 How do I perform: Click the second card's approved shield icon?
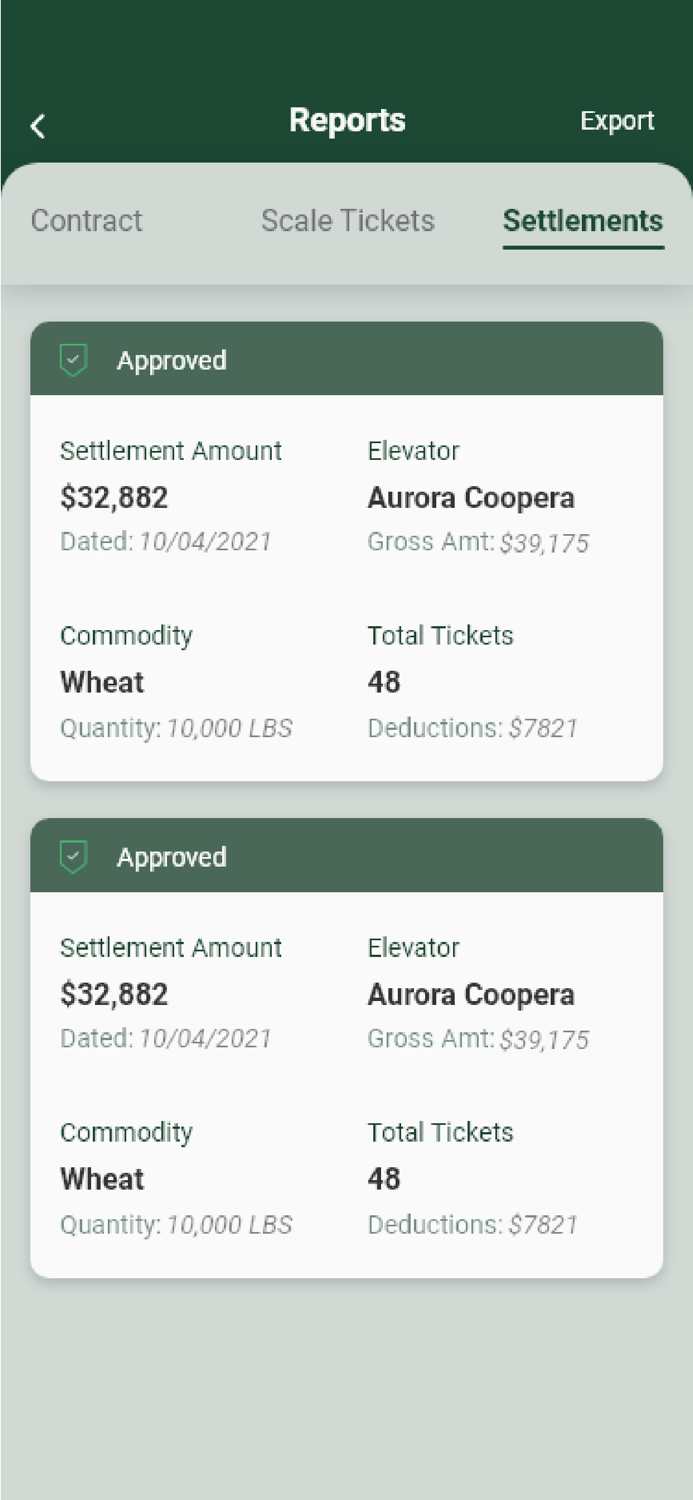coord(74,857)
